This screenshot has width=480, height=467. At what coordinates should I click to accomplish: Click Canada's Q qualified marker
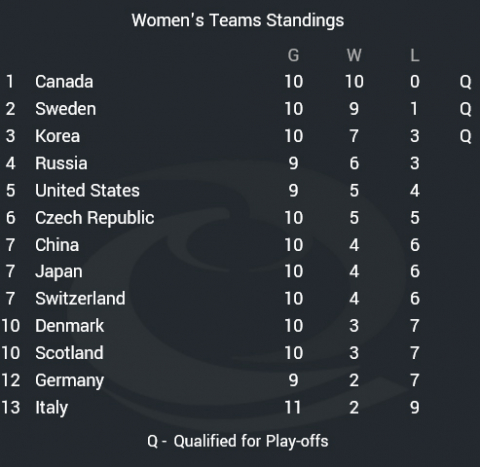(x=465, y=82)
